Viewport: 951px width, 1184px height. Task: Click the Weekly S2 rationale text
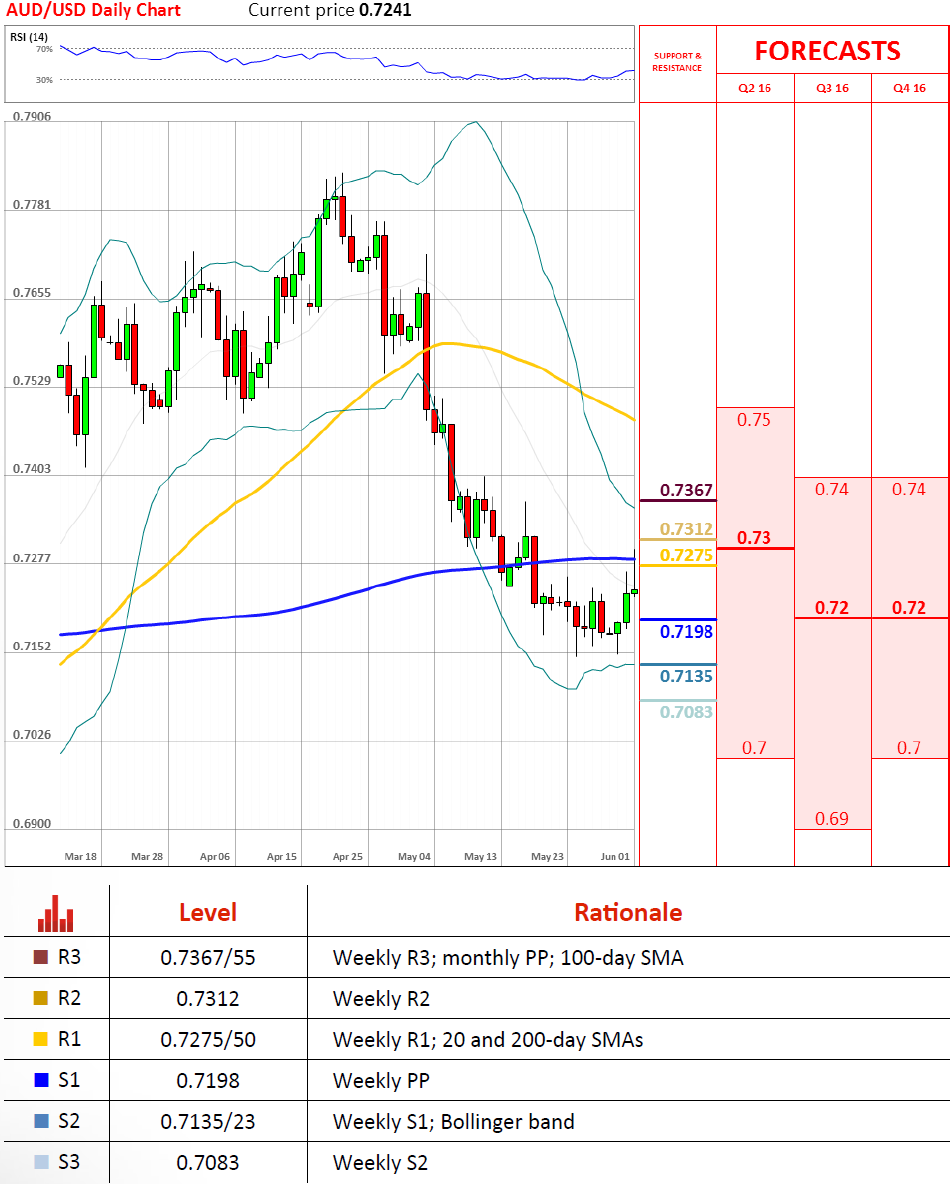tap(381, 1162)
